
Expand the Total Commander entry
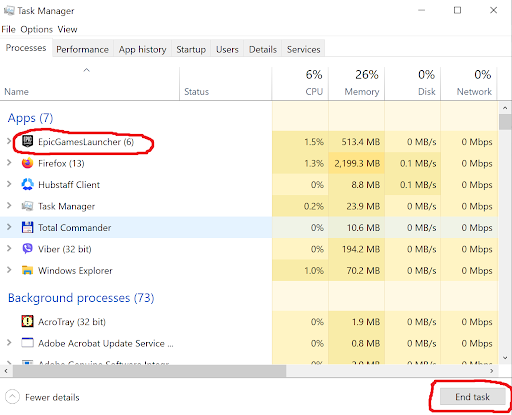9,227
